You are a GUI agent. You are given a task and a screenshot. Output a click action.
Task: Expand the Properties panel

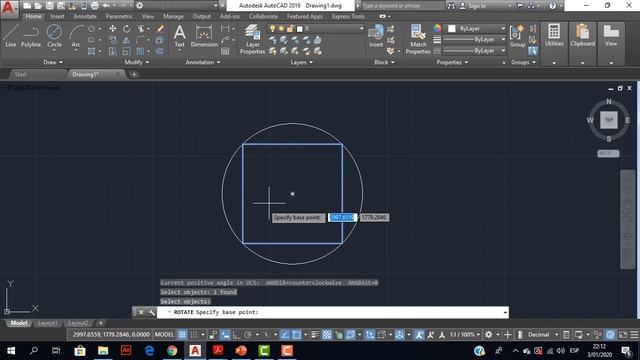pyautogui.click(x=452, y=62)
